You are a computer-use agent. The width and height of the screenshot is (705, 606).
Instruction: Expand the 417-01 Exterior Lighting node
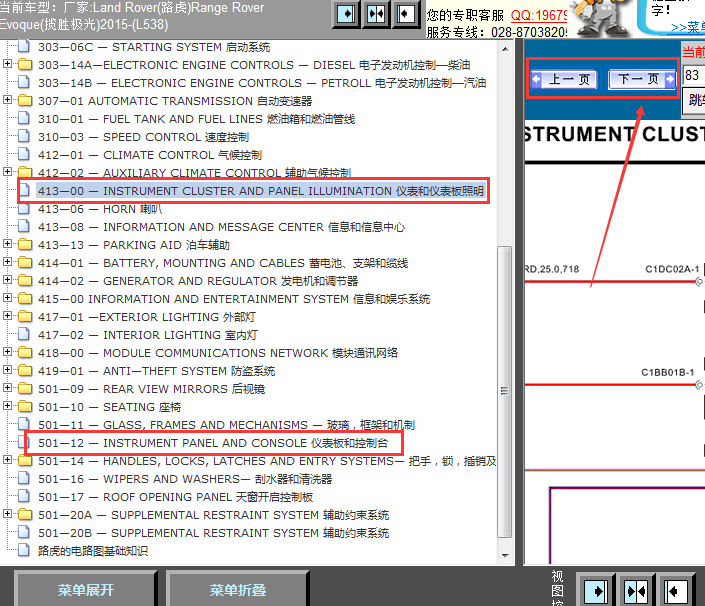pos(7,316)
